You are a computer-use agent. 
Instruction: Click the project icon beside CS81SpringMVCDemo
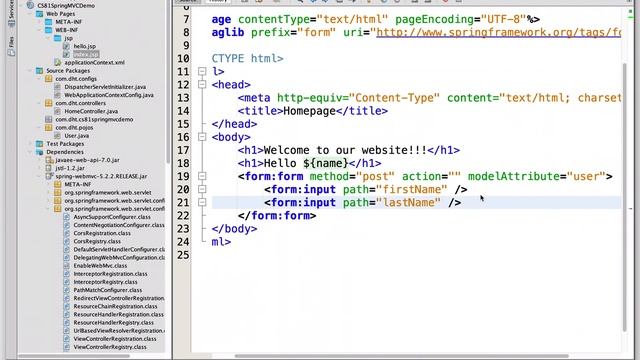30,5
